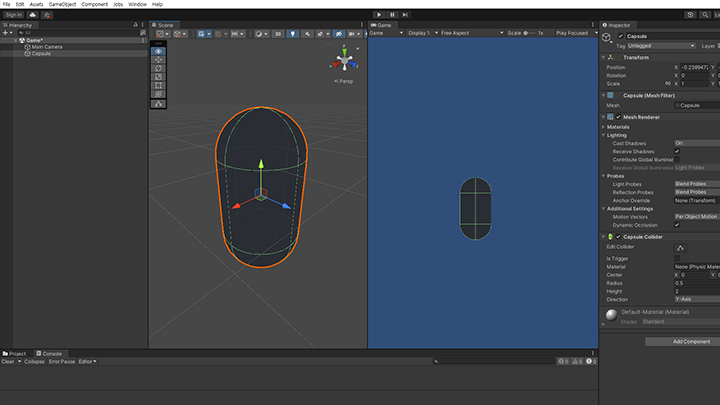Toggle Contribute Global Illumination checkbox

(x=677, y=159)
